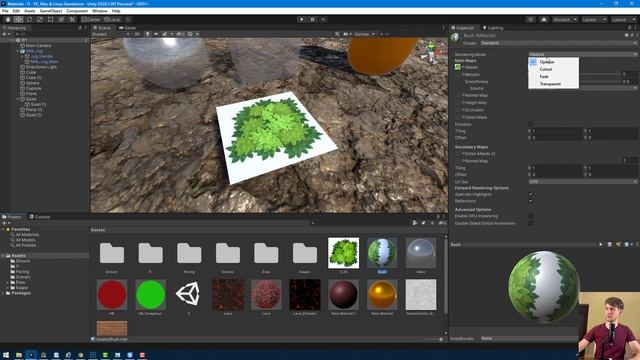The height and width of the screenshot is (360, 640).
Task: Select the combined Transform tool
Action: tap(61, 19)
